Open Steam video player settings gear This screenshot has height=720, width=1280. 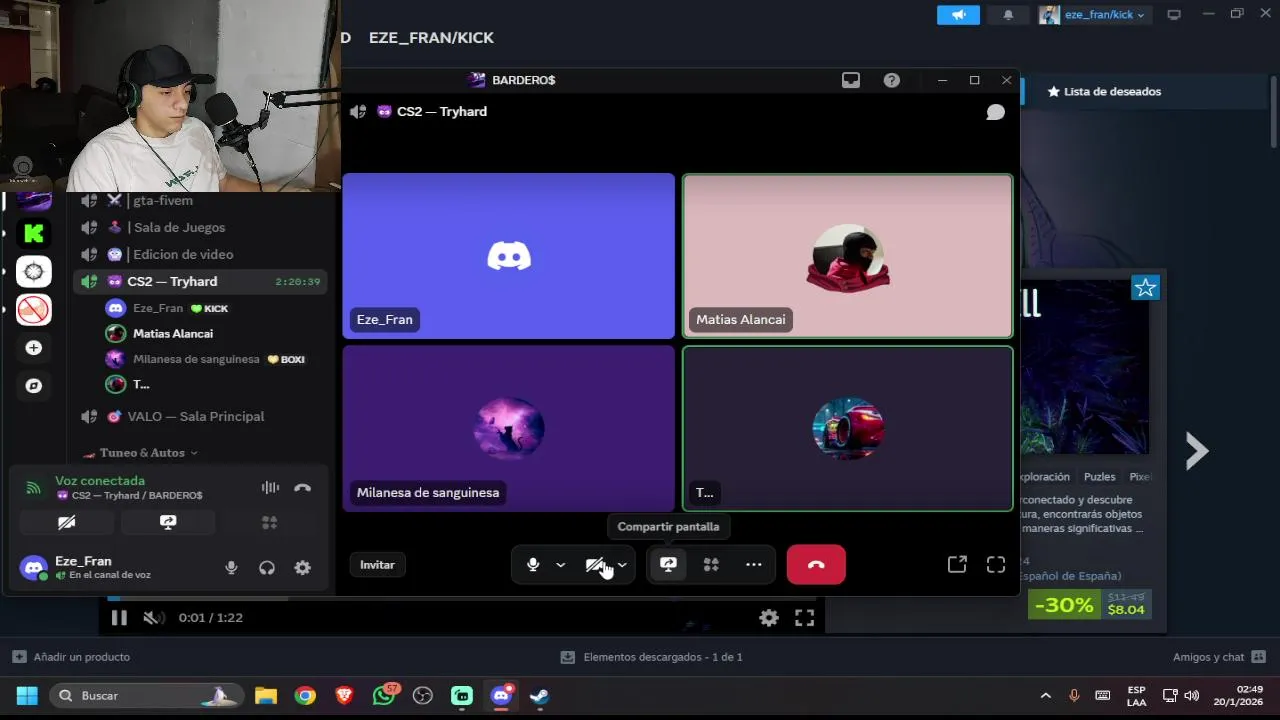(x=769, y=618)
